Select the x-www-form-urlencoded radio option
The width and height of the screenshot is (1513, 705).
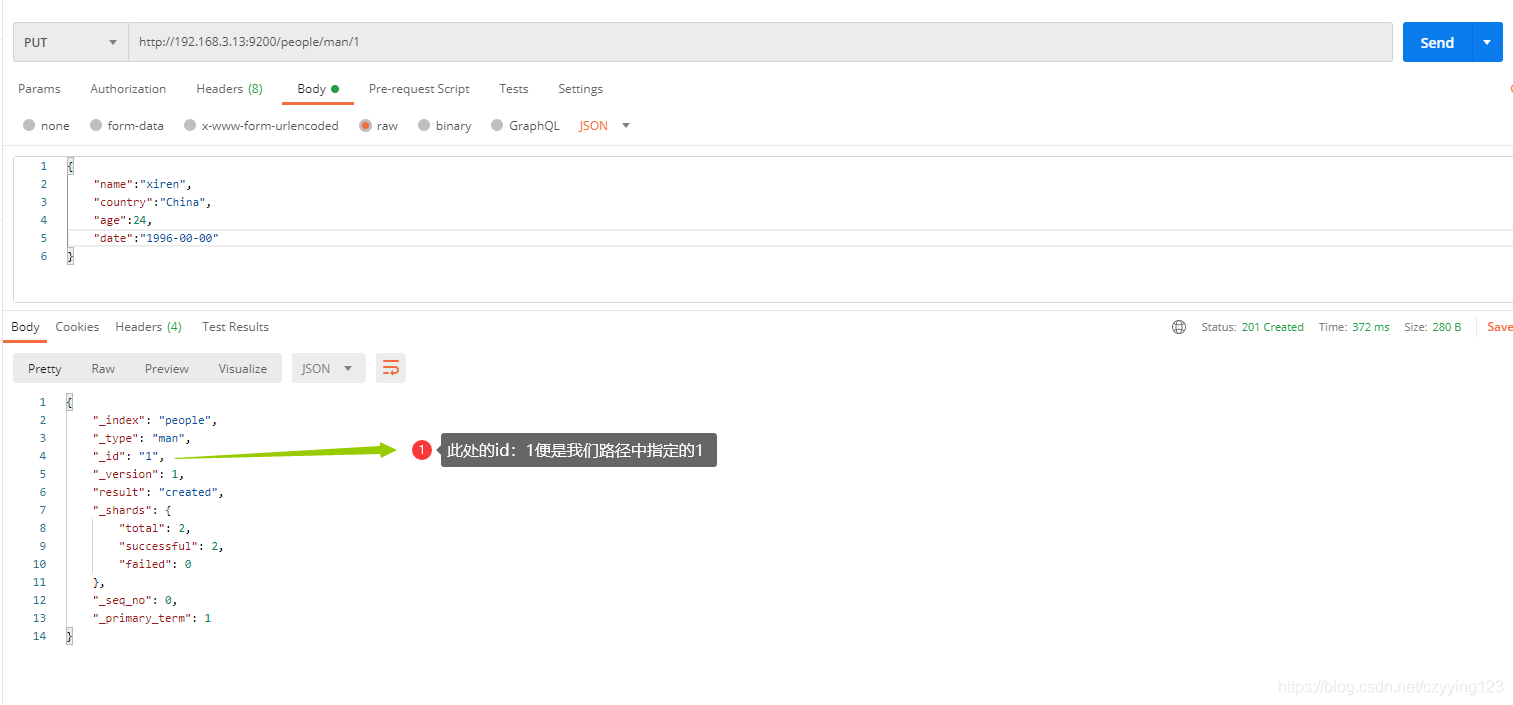coord(188,126)
